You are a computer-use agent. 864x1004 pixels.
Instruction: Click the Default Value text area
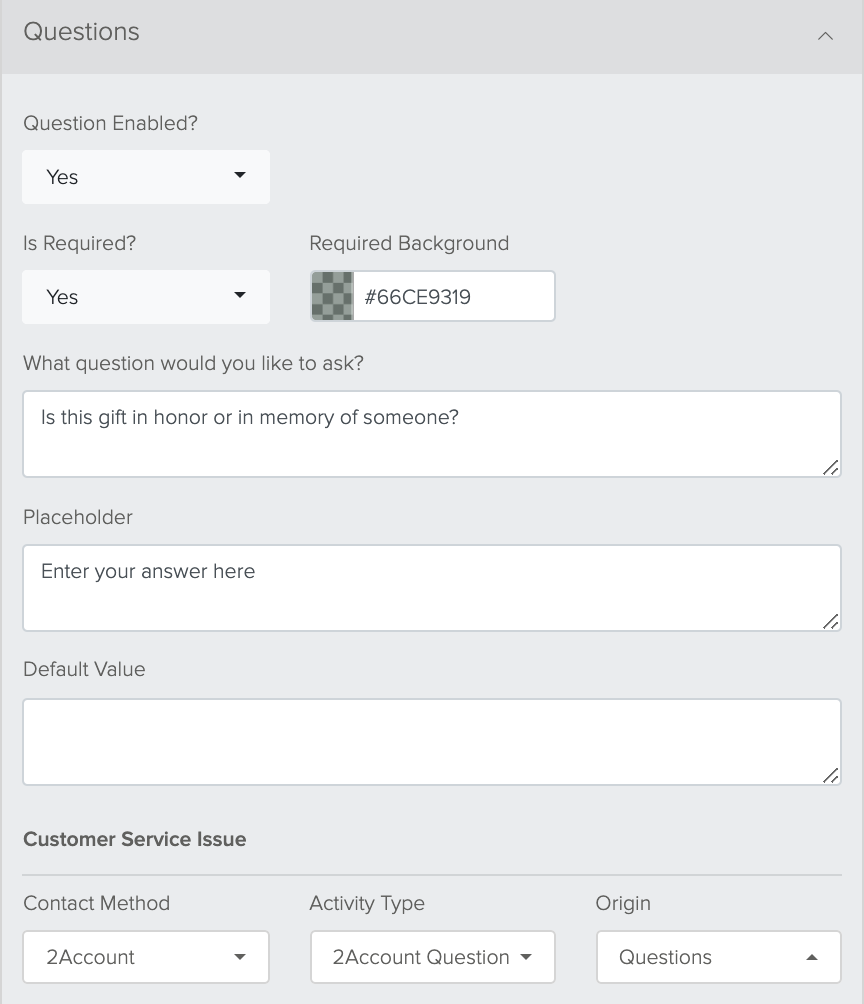point(432,741)
